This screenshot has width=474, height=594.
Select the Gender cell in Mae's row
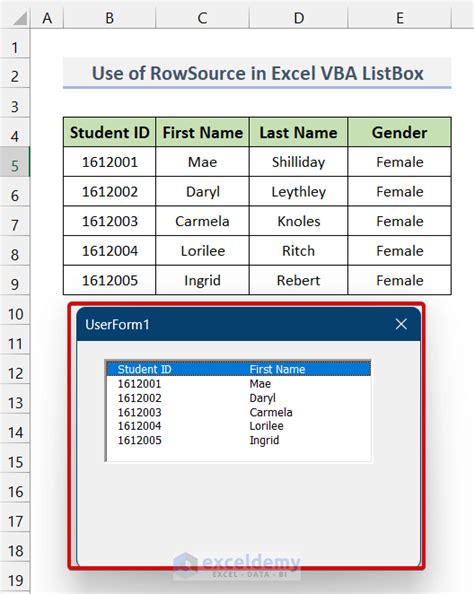(x=400, y=162)
